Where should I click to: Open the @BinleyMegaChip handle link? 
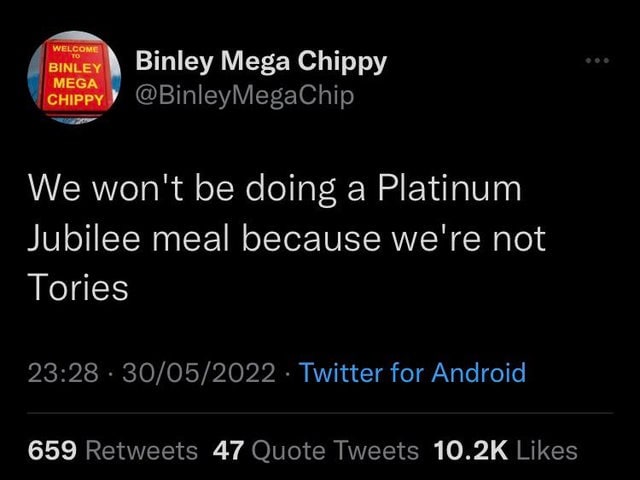pyautogui.click(x=244, y=96)
